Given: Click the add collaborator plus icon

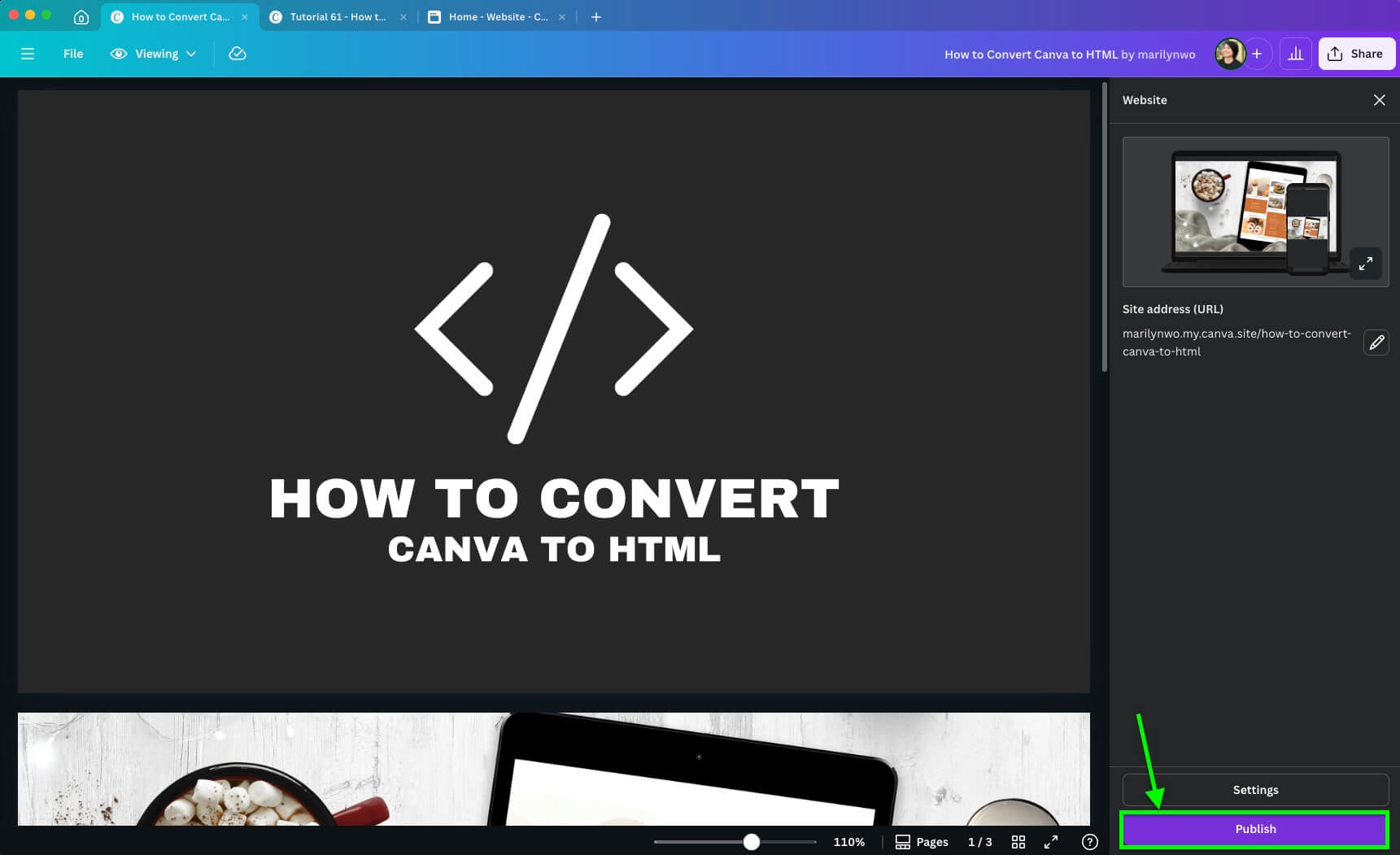Looking at the screenshot, I should (1257, 54).
